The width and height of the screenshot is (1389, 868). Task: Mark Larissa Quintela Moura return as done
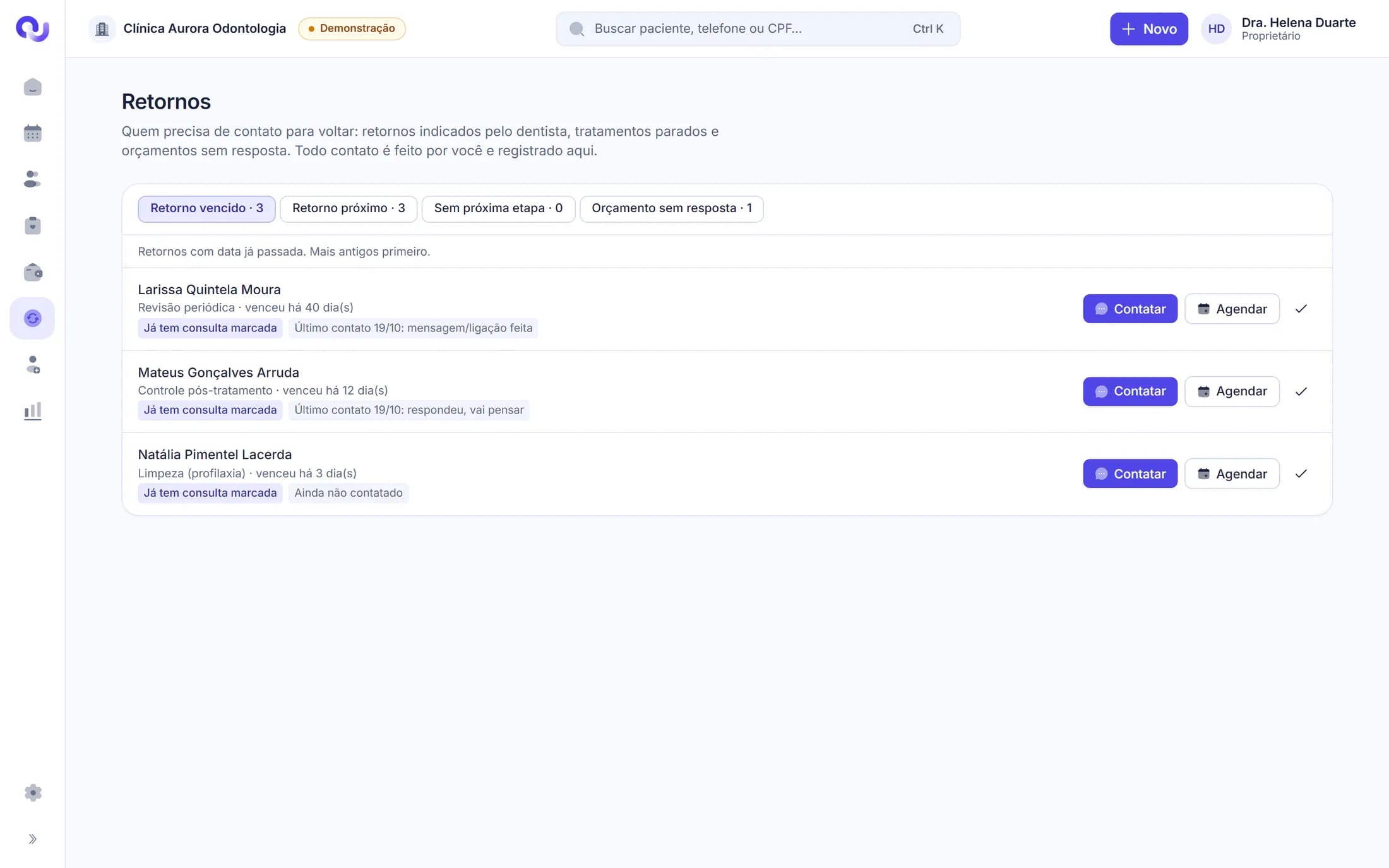[1301, 309]
